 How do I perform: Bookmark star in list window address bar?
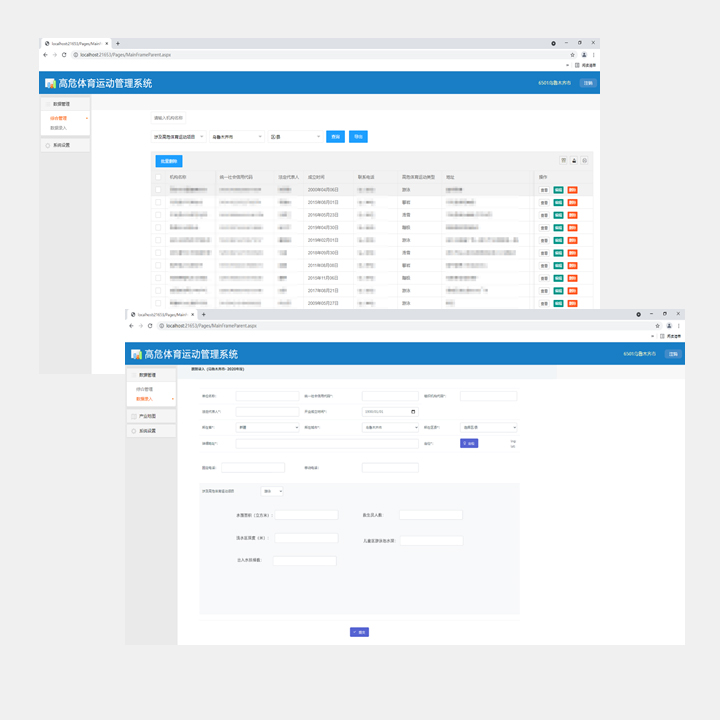tap(572, 55)
